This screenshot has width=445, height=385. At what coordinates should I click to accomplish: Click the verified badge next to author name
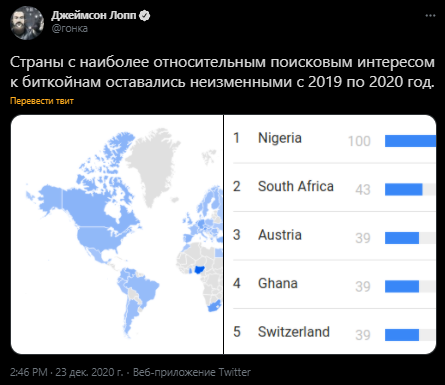pyautogui.click(x=145, y=15)
